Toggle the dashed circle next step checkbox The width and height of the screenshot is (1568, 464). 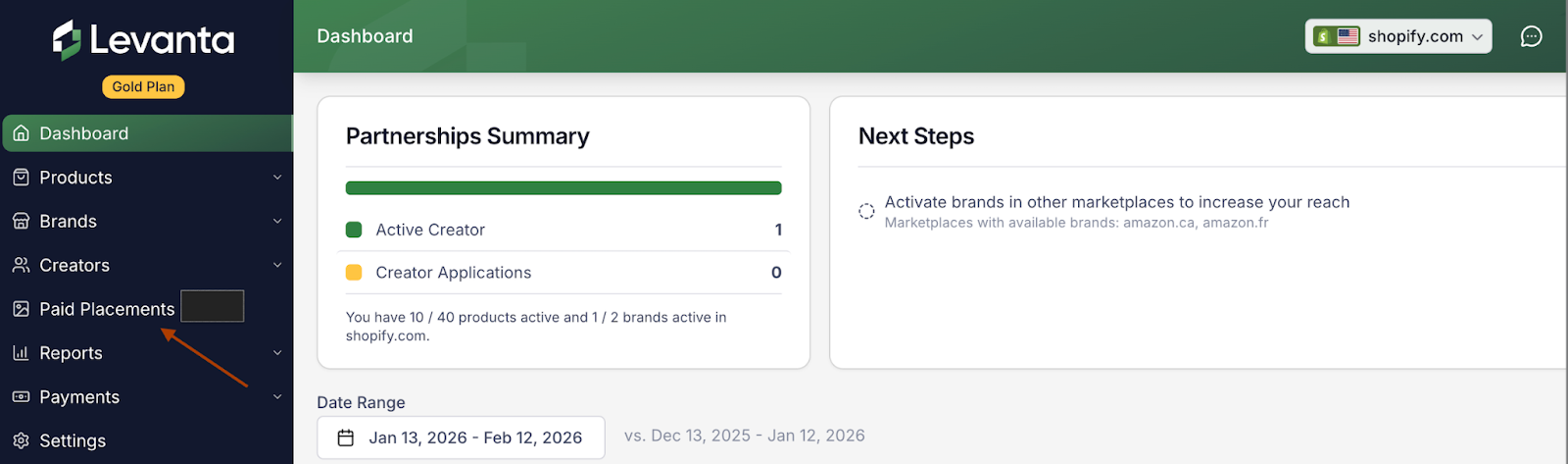(866, 211)
